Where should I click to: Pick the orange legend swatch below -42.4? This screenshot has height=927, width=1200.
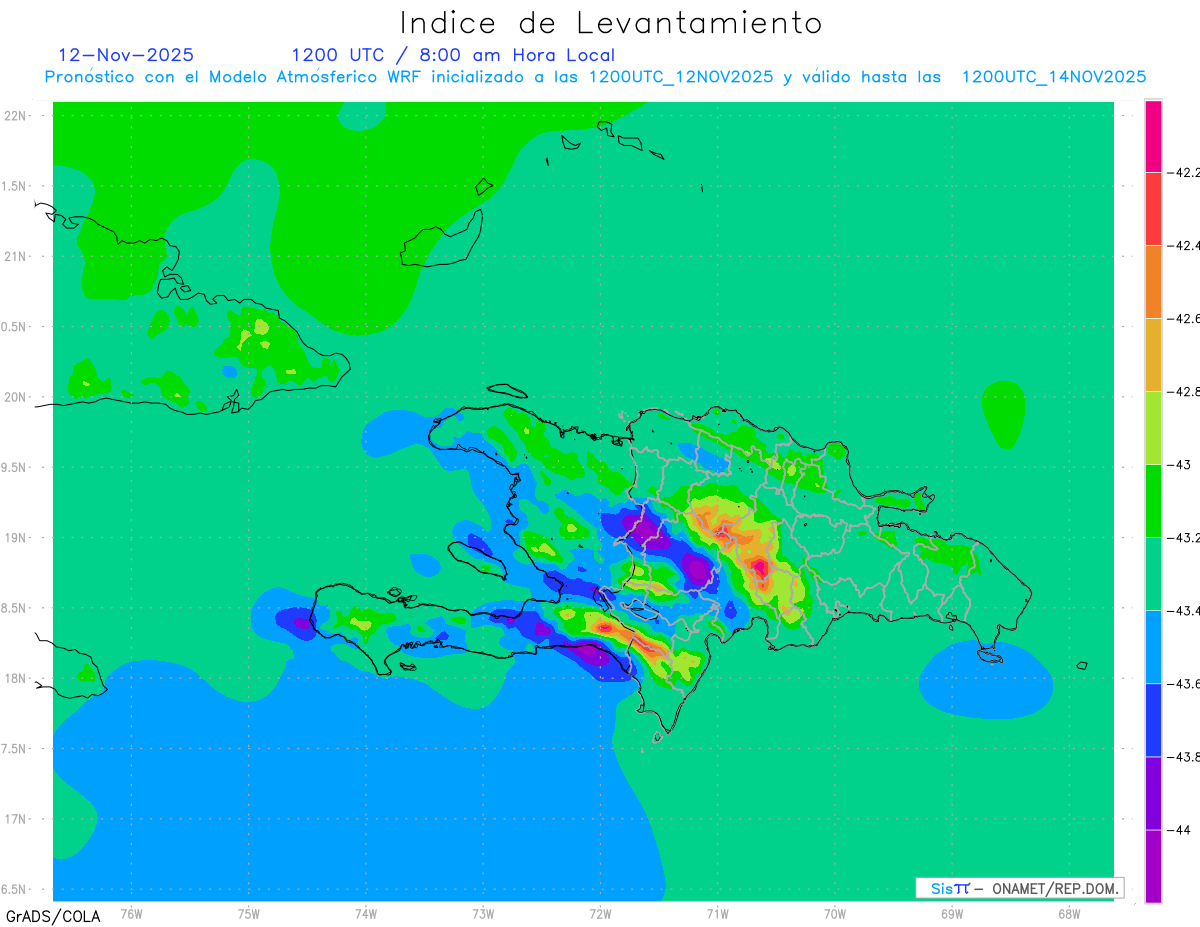pyautogui.click(x=1153, y=282)
